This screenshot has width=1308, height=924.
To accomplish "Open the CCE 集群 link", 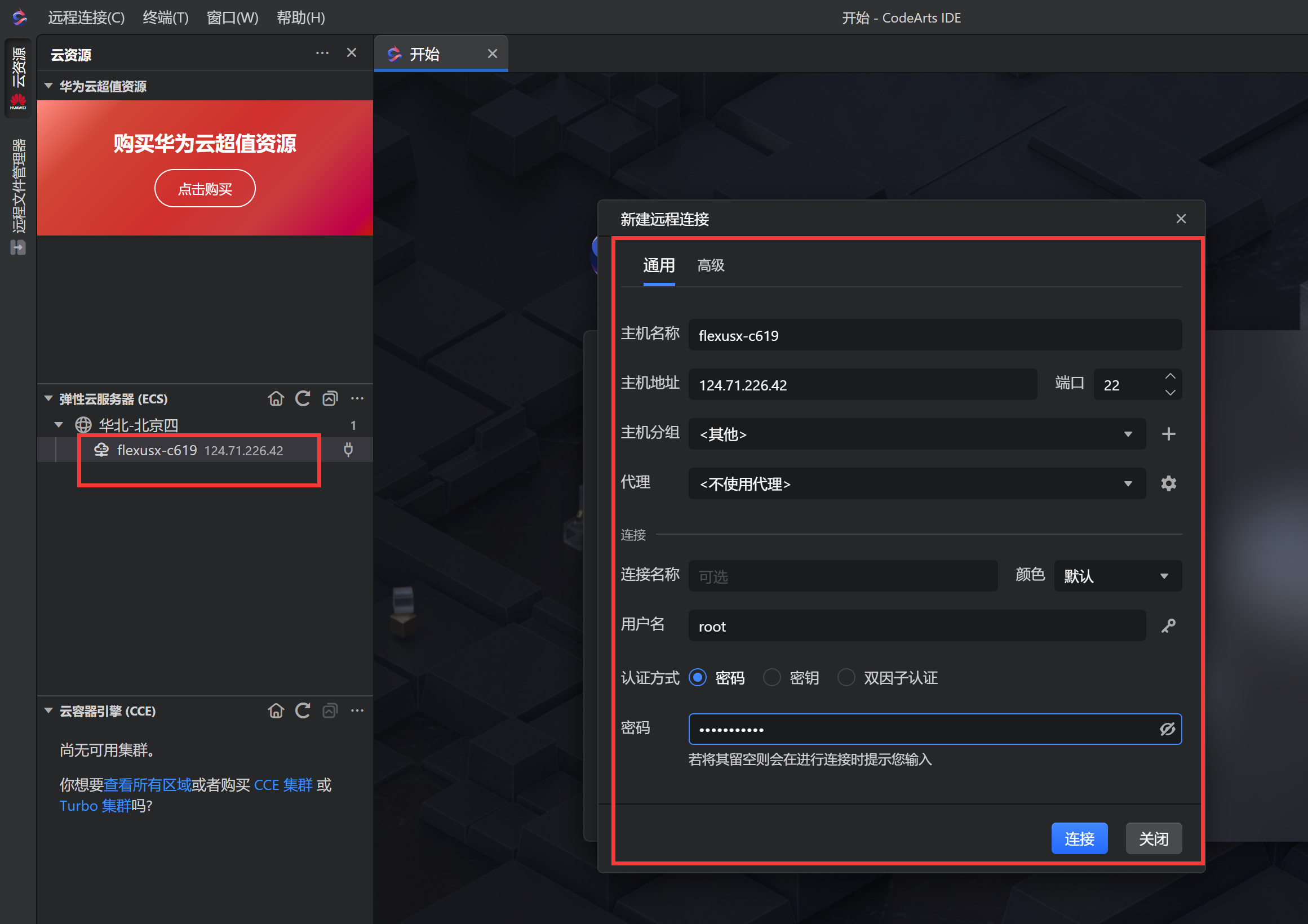I will (x=283, y=785).
